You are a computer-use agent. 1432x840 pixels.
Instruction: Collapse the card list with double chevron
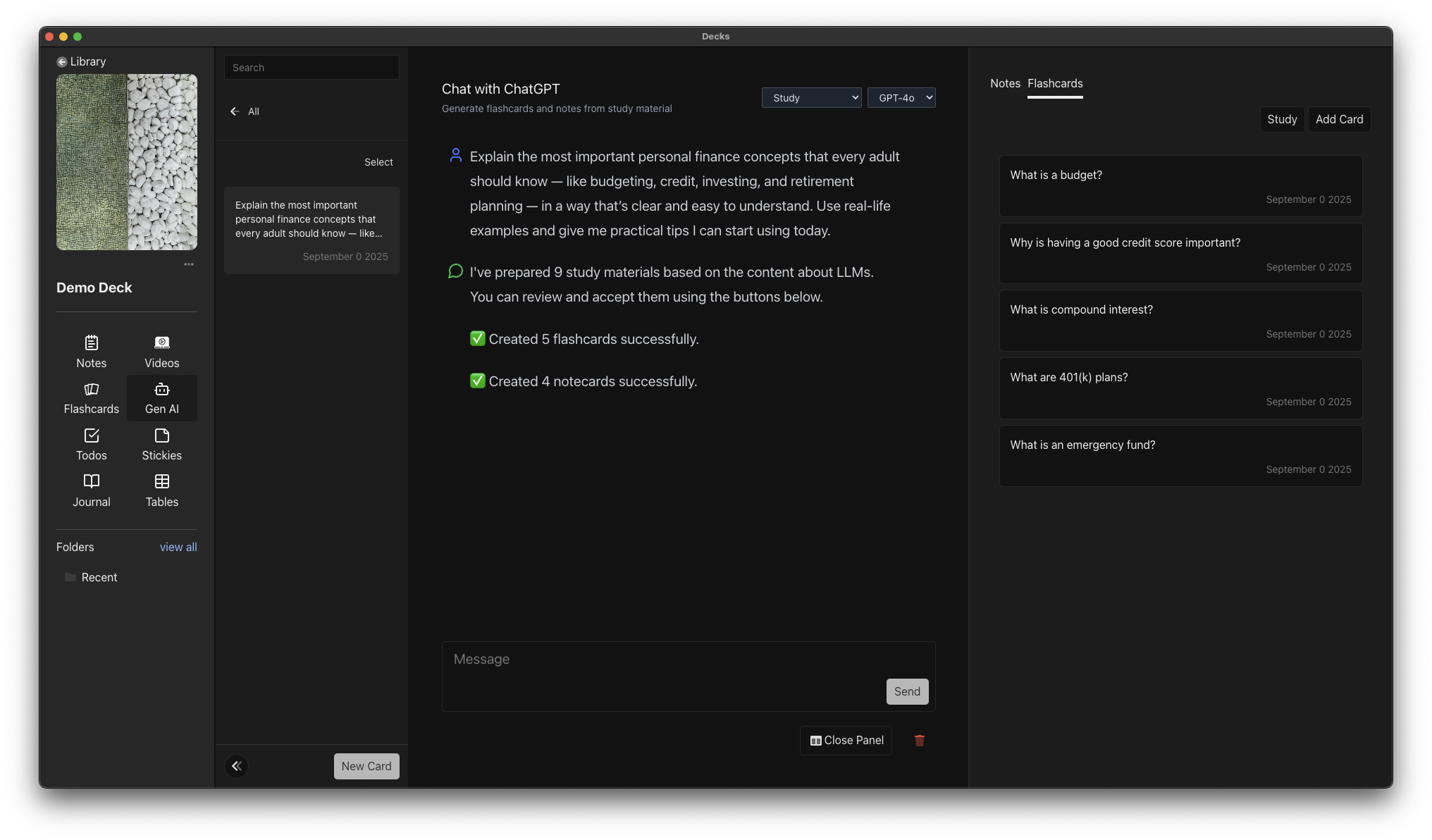(237, 766)
